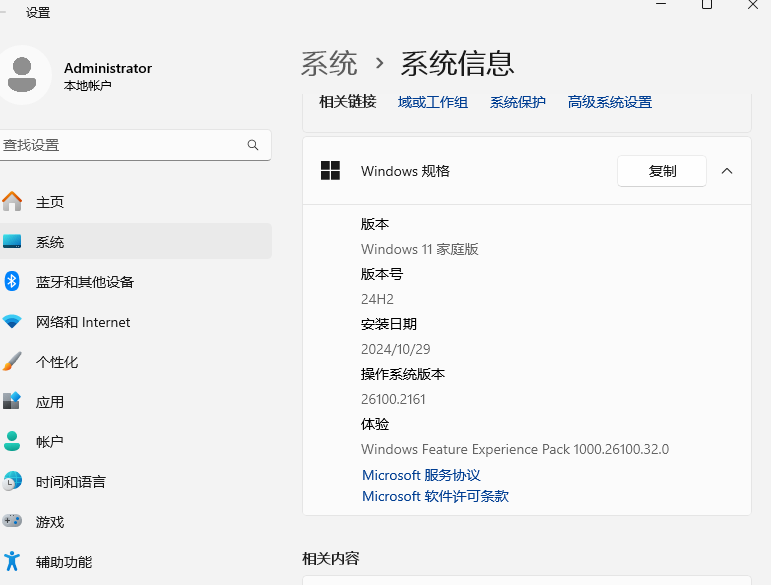The width and height of the screenshot is (771, 585).
Task: Open the 域或工作组 link
Action: click(433, 102)
